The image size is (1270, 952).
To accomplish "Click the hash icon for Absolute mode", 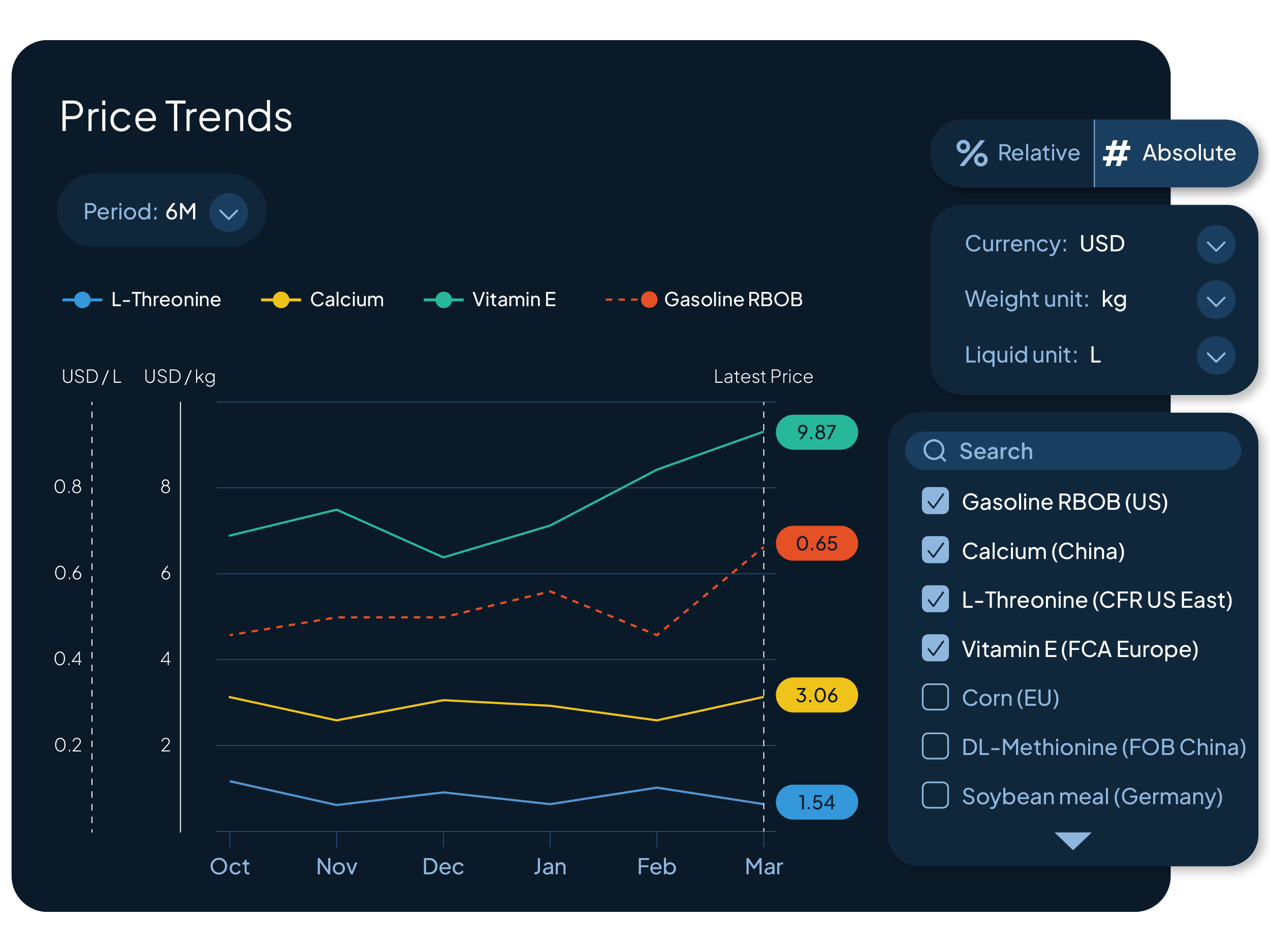I will coord(1116,153).
